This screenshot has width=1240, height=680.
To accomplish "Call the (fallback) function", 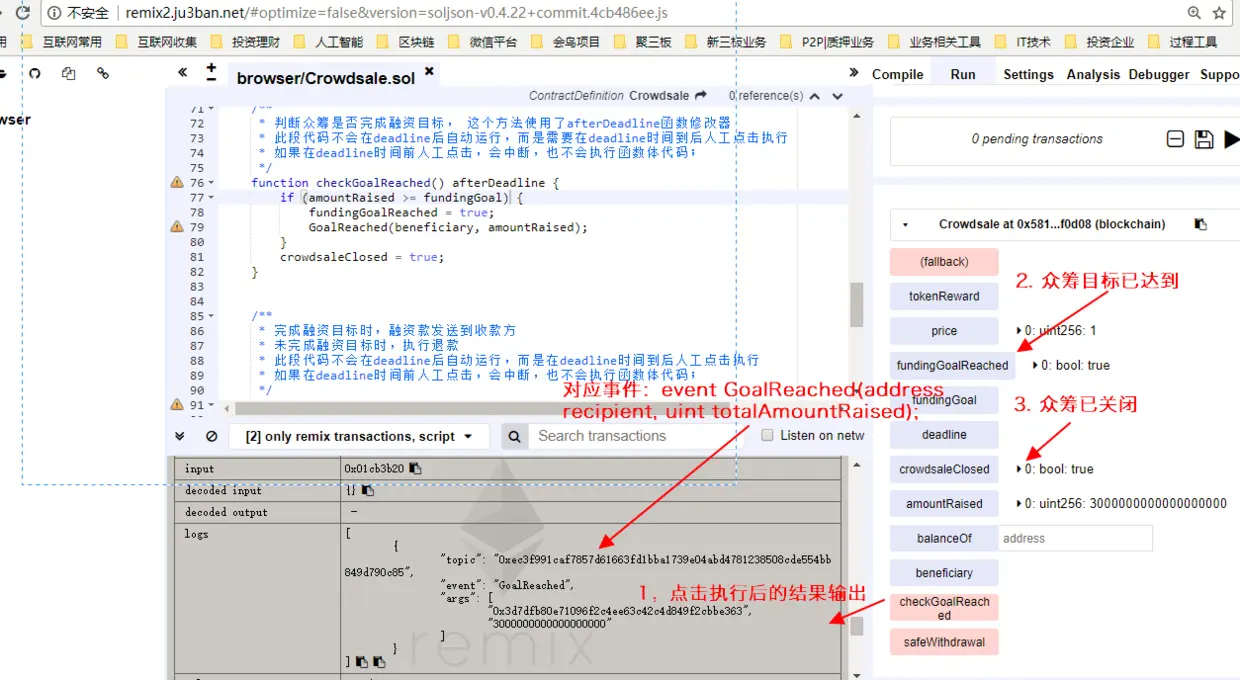I will tap(944, 262).
